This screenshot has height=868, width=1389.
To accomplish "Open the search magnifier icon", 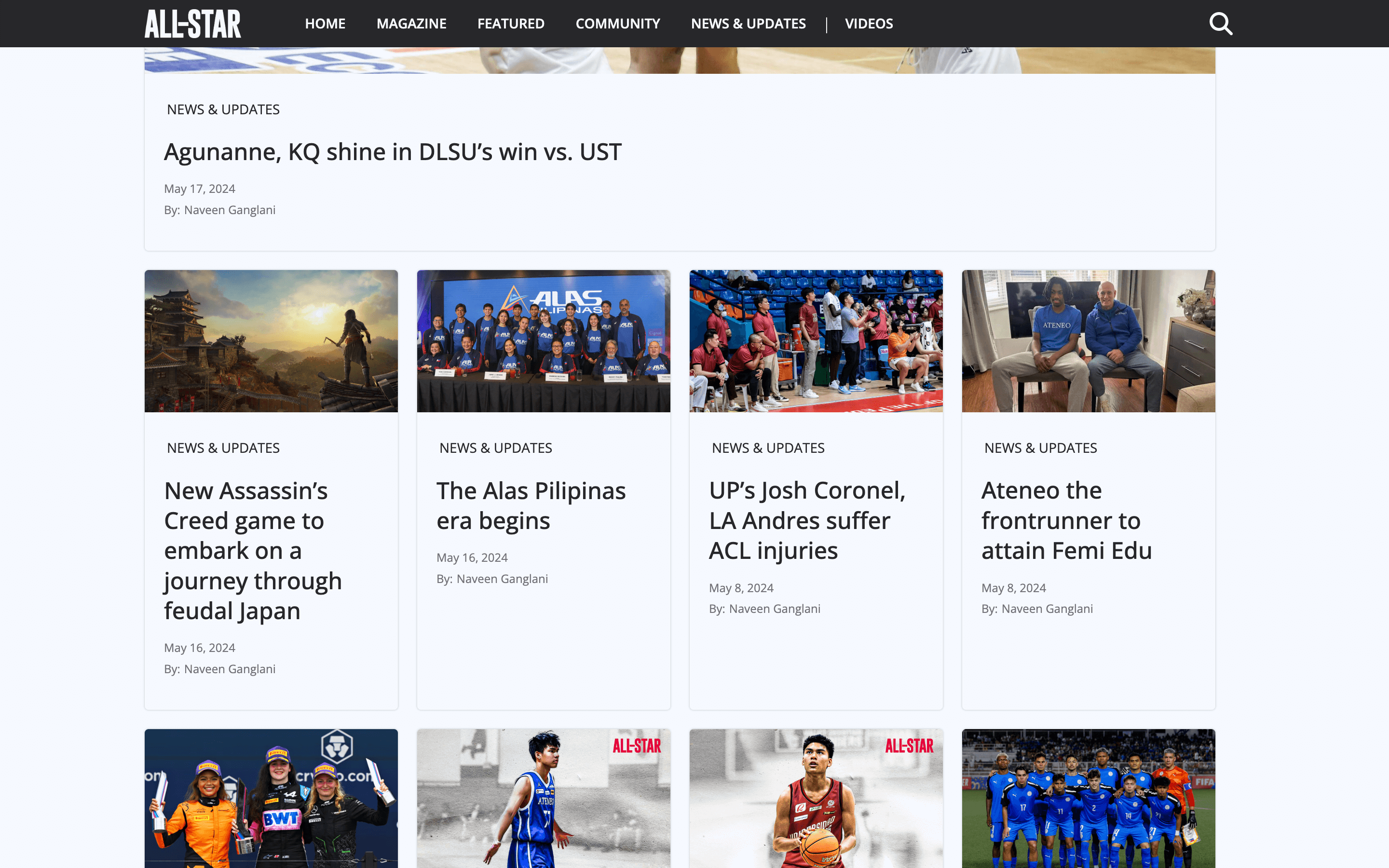I will 1220,24.
